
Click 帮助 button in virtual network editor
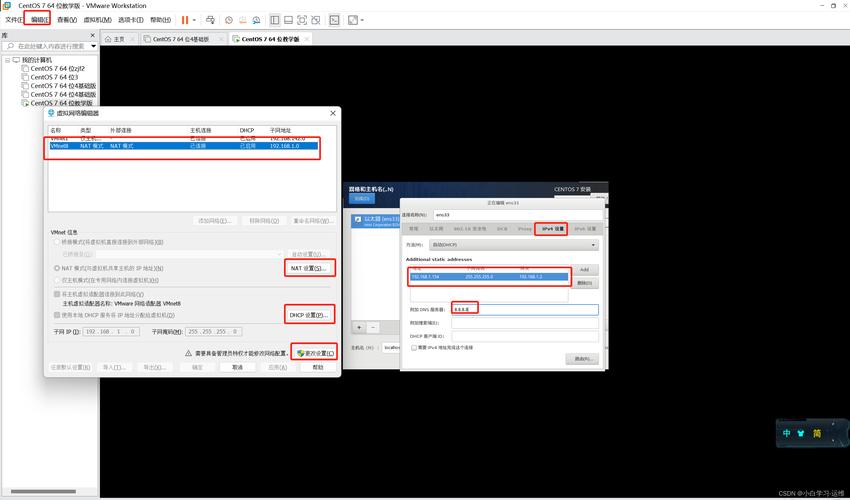[x=318, y=367]
